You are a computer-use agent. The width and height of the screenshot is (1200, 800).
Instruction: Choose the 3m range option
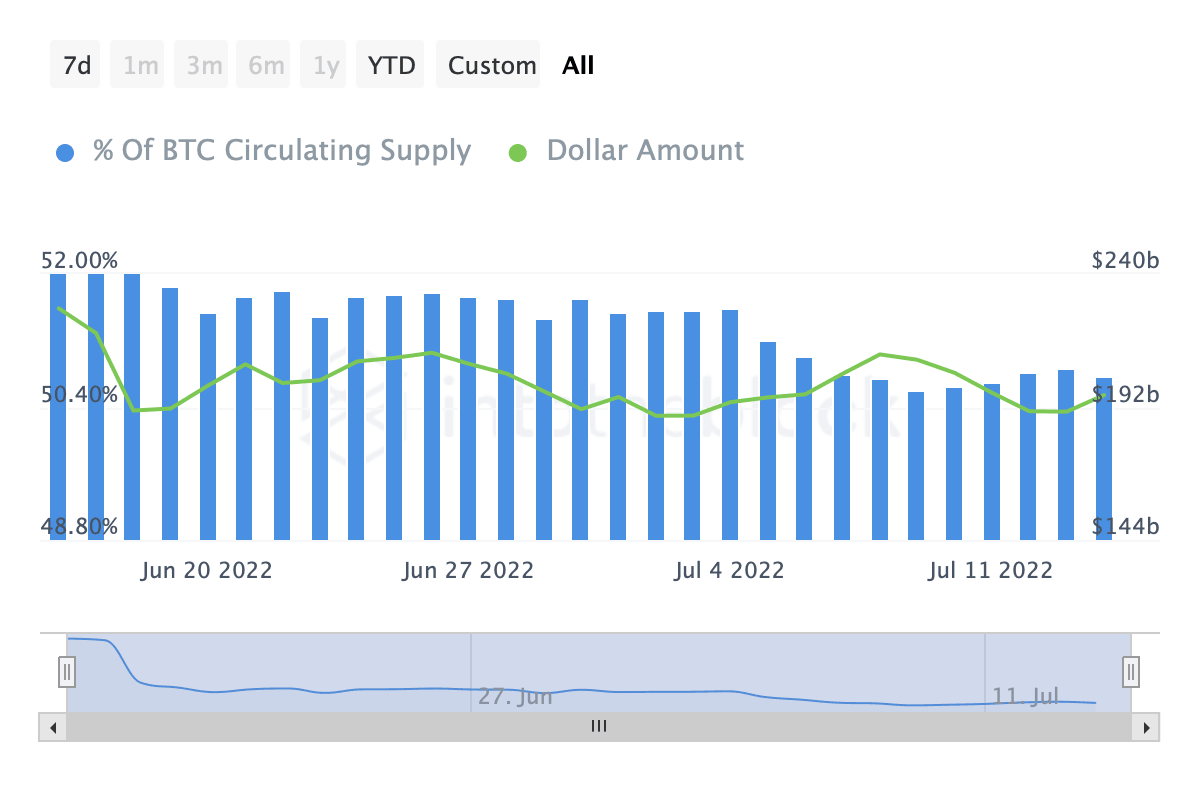204,66
